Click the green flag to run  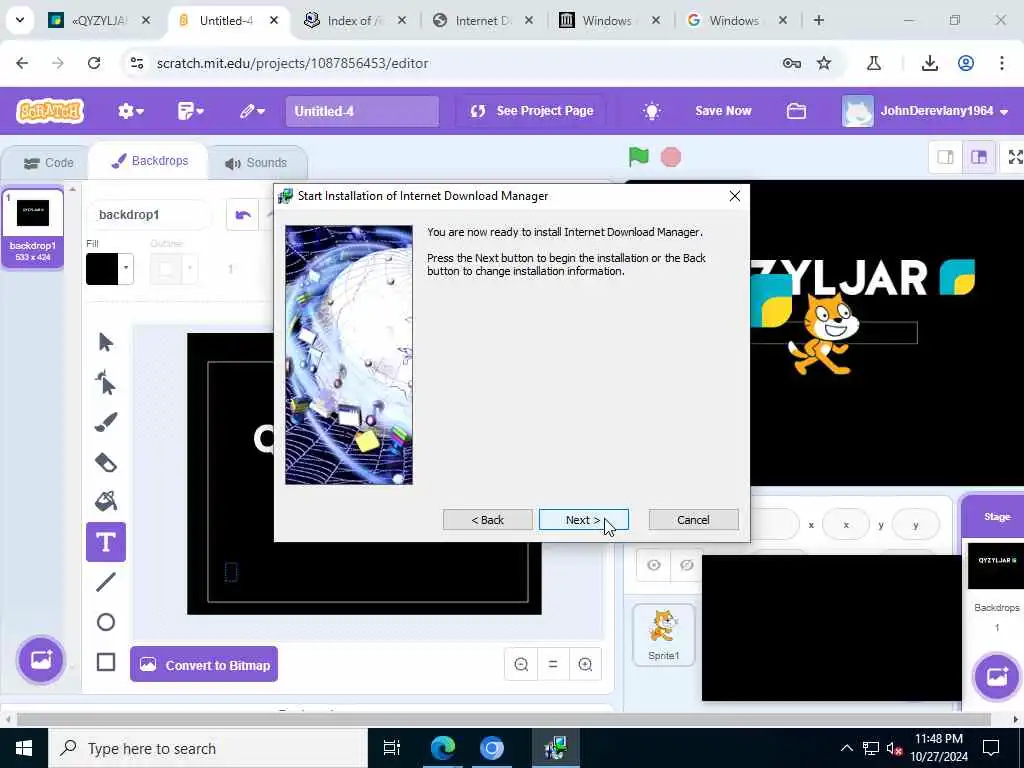(x=638, y=157)
